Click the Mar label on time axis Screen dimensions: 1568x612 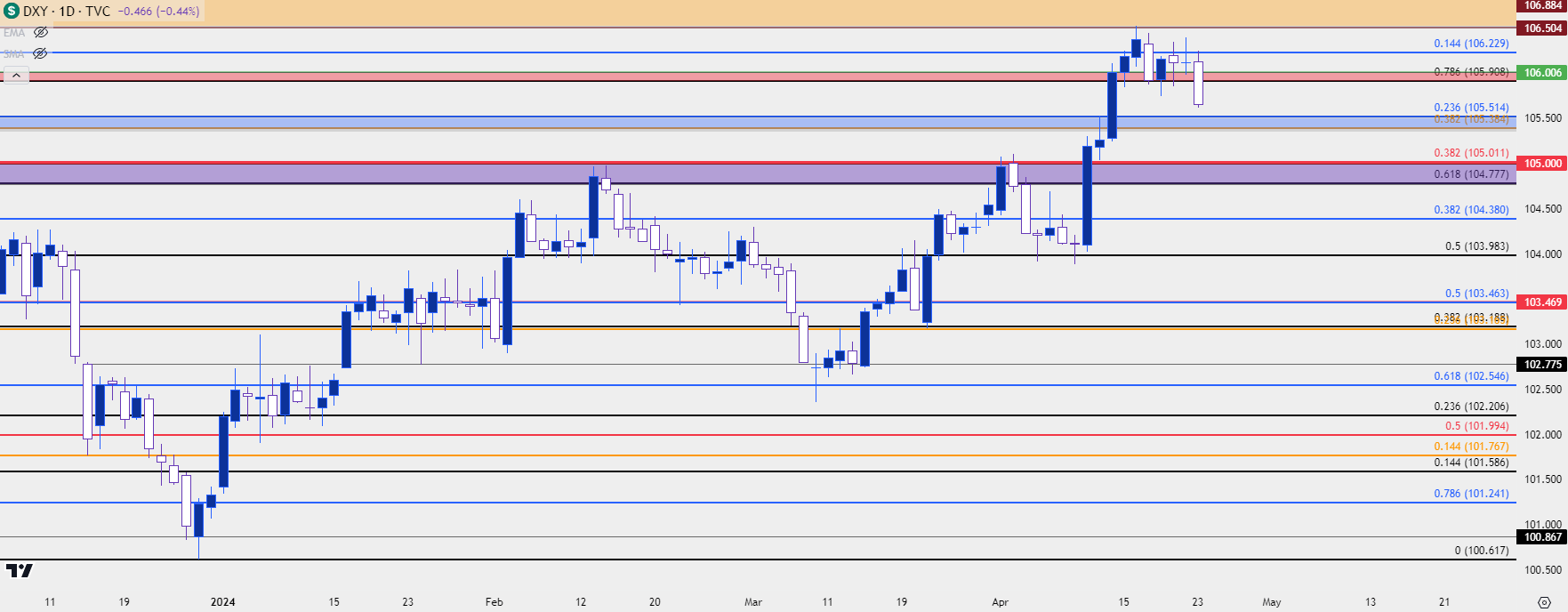[x=753, y=602]
